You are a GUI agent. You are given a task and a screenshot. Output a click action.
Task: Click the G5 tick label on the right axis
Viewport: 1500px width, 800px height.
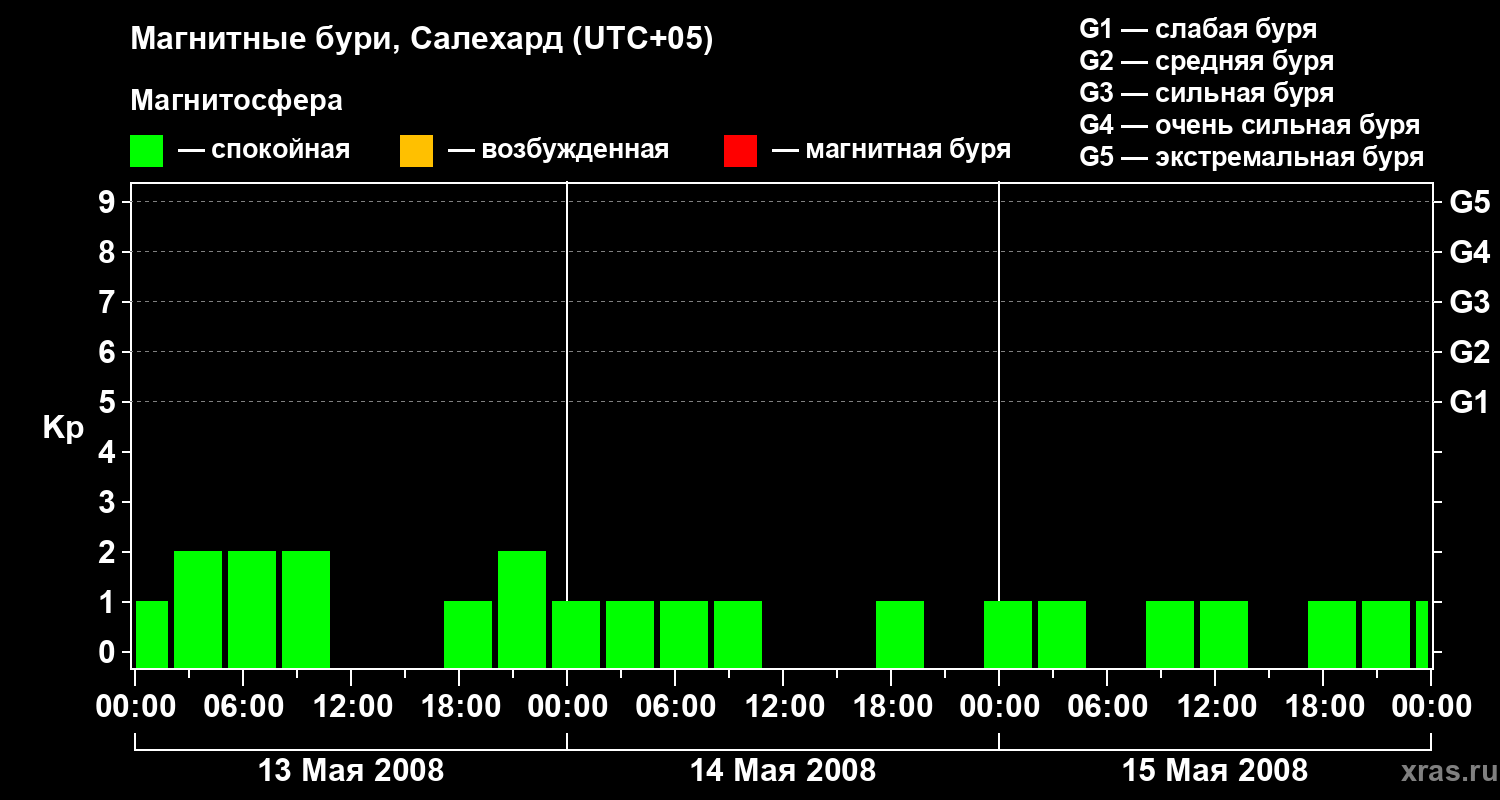[x=1470, y=202]
